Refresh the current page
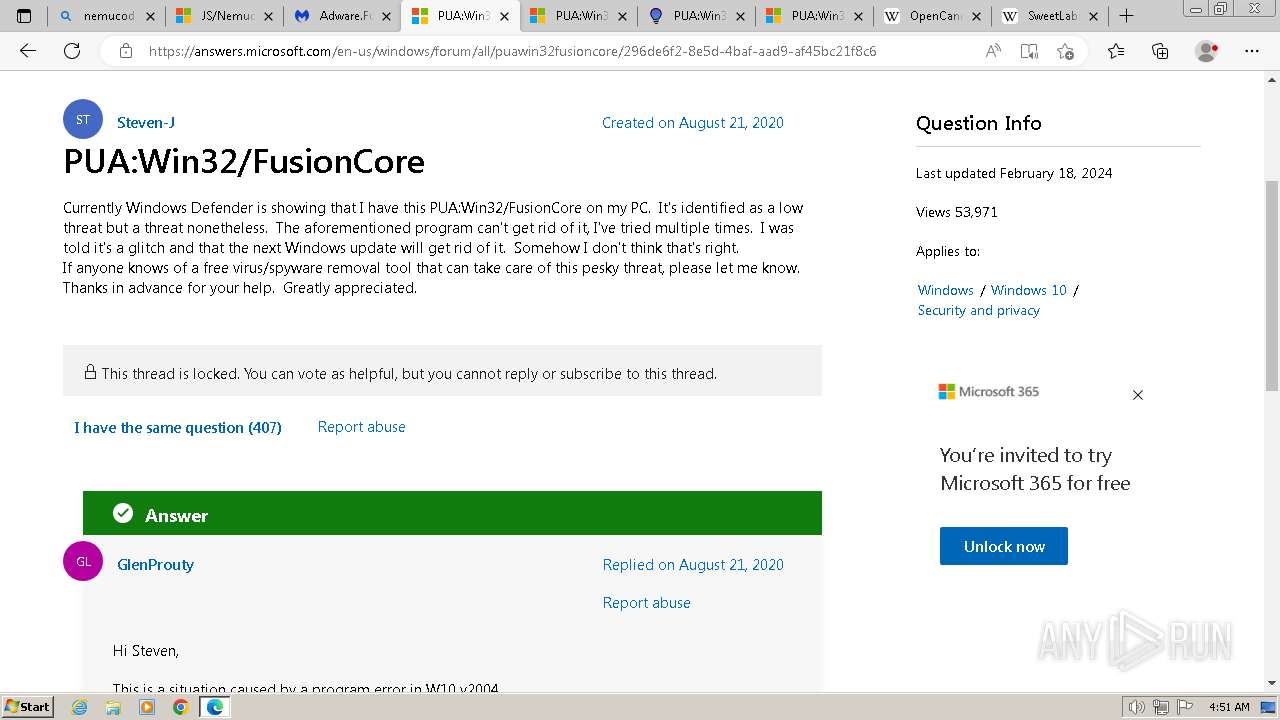 pos(72,51)
